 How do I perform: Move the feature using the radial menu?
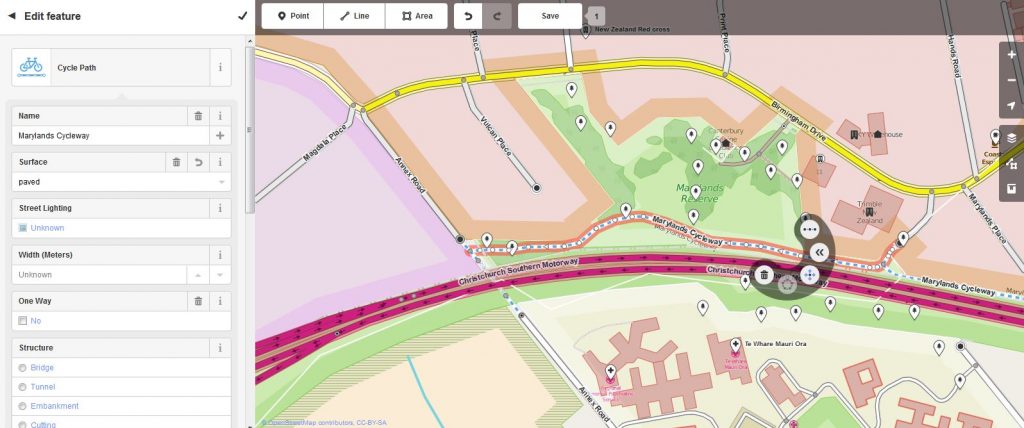pyautogui.click(x=810, y=274)
